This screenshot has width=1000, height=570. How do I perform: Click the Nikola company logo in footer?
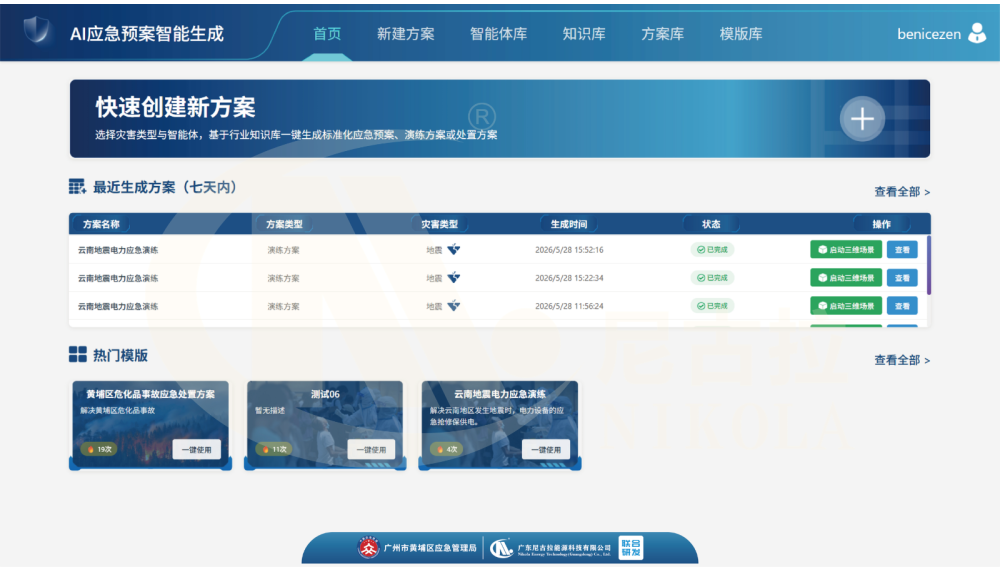pos(501,548)
